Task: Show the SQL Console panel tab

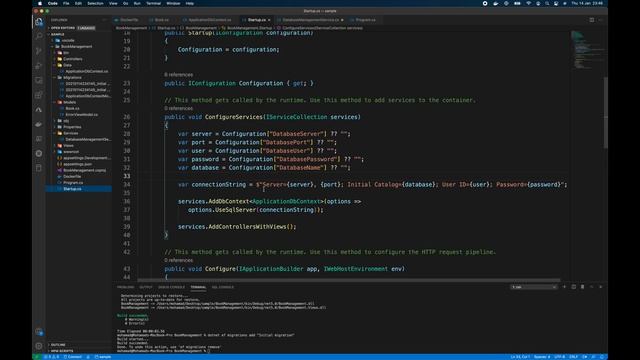Action: pyautogui.click(x=223, y=287)
